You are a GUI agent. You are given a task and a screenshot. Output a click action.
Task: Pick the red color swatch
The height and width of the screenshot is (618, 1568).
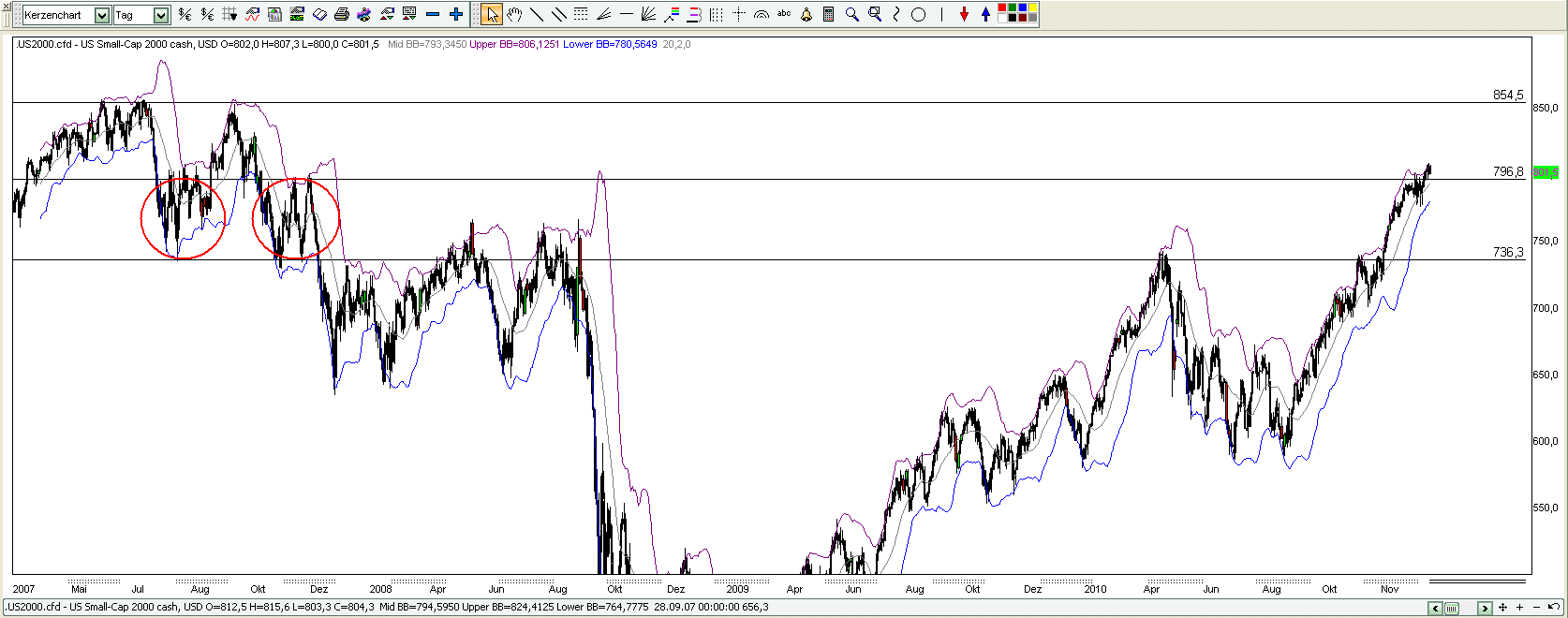point(1002,7)
